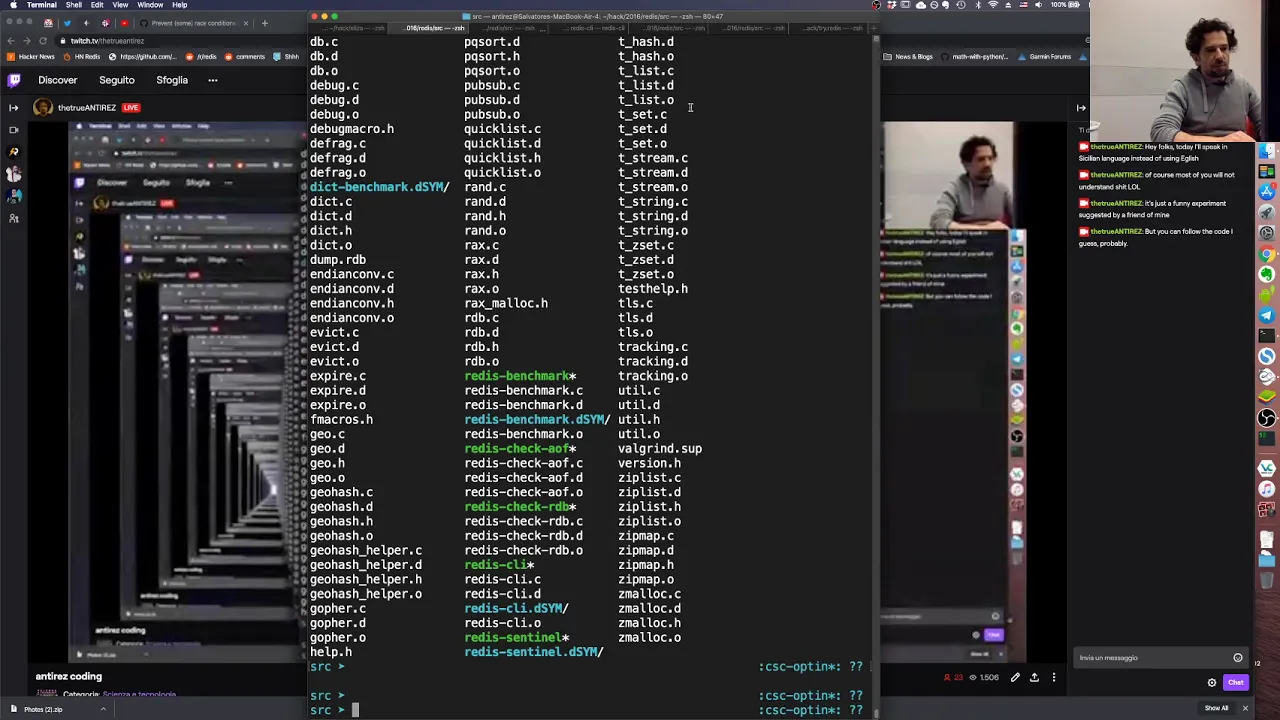Click the volume icon in menu bar
1280x720 pixels.
[1038, 5]
